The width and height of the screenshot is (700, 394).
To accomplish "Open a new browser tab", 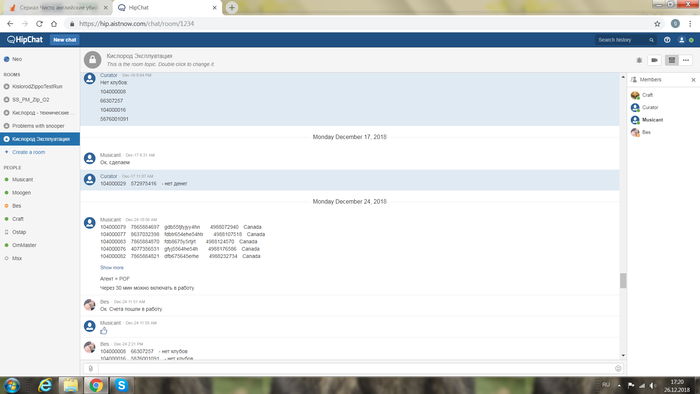I will point(232,8).
